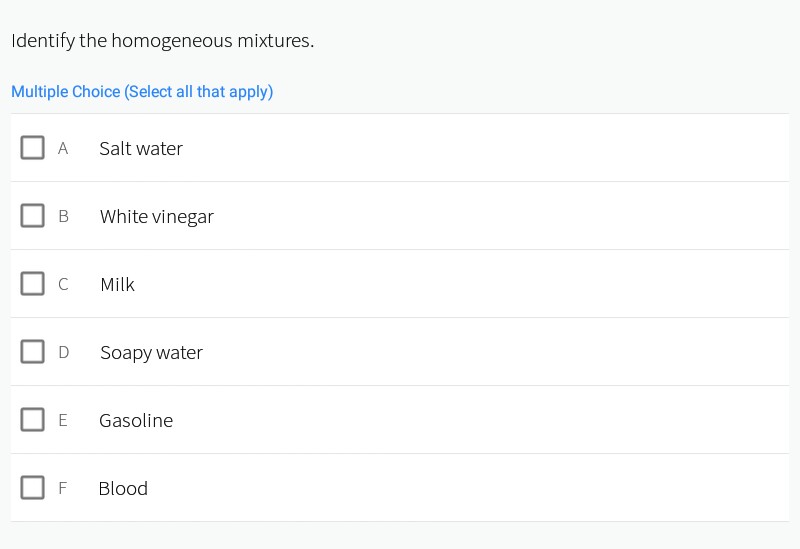Choose the option letter E label

(x=63, y=421)
